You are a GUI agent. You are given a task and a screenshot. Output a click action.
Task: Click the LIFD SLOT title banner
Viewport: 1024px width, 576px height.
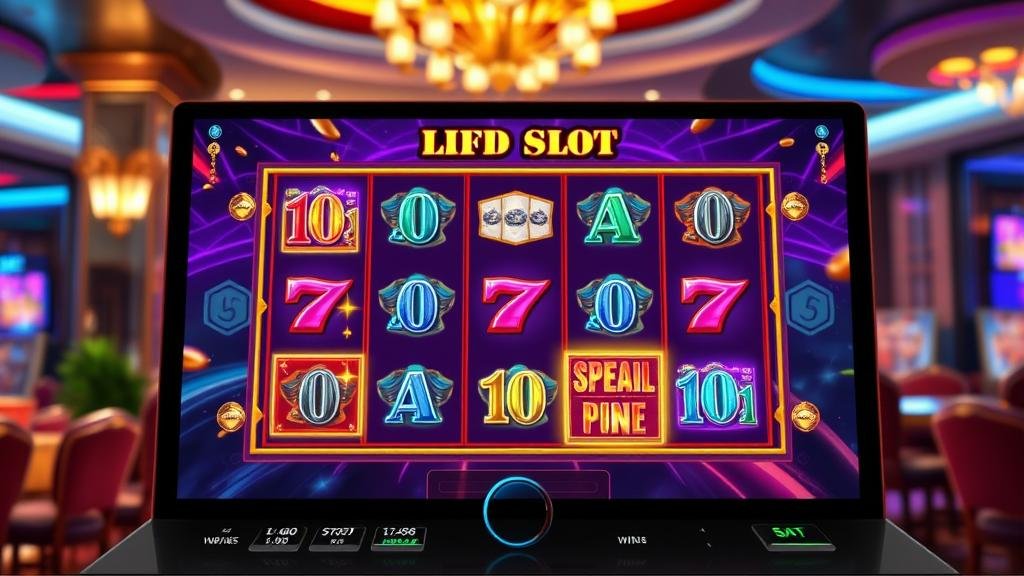click(519, 142)
